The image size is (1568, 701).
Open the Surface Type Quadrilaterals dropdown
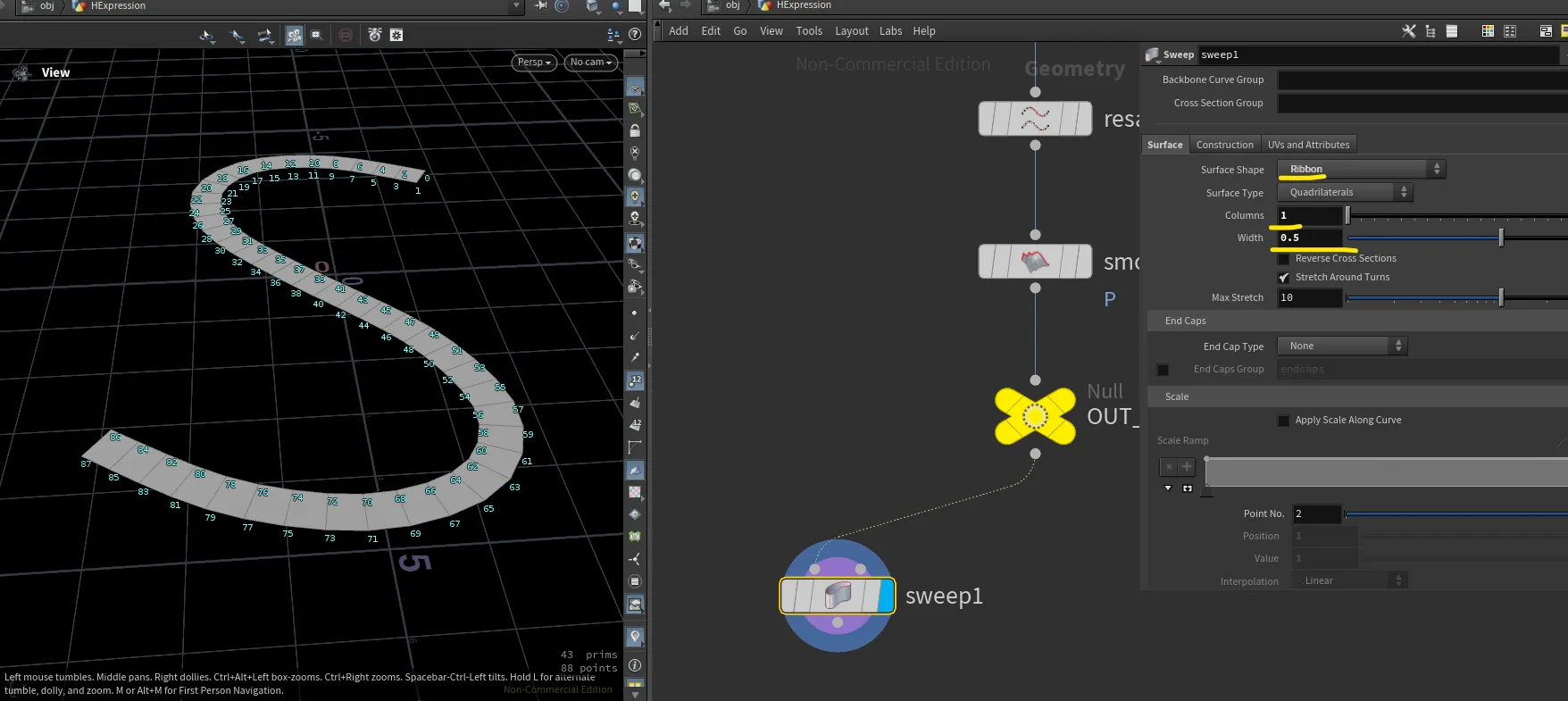pos(1344,192)
